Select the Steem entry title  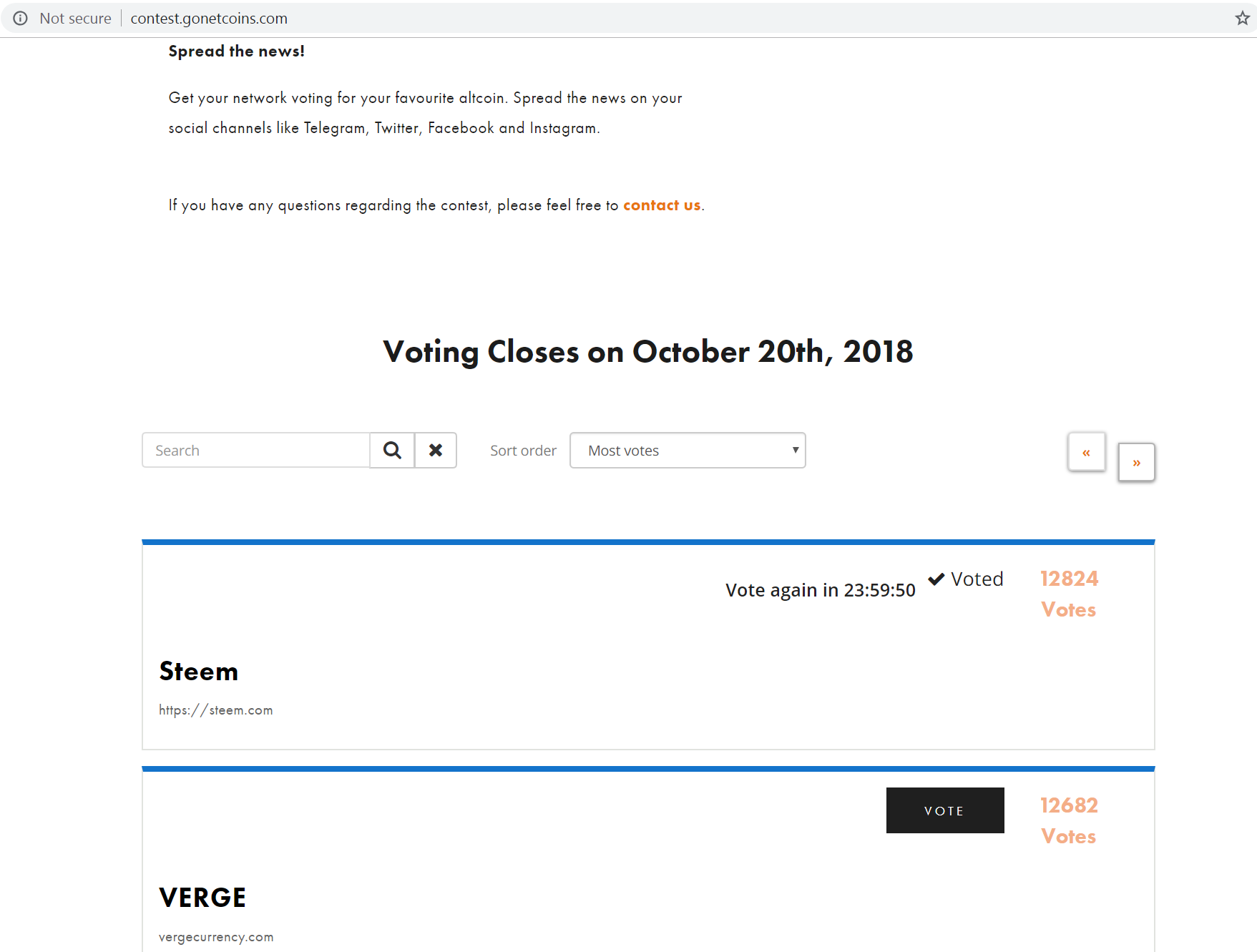point(198,671)
